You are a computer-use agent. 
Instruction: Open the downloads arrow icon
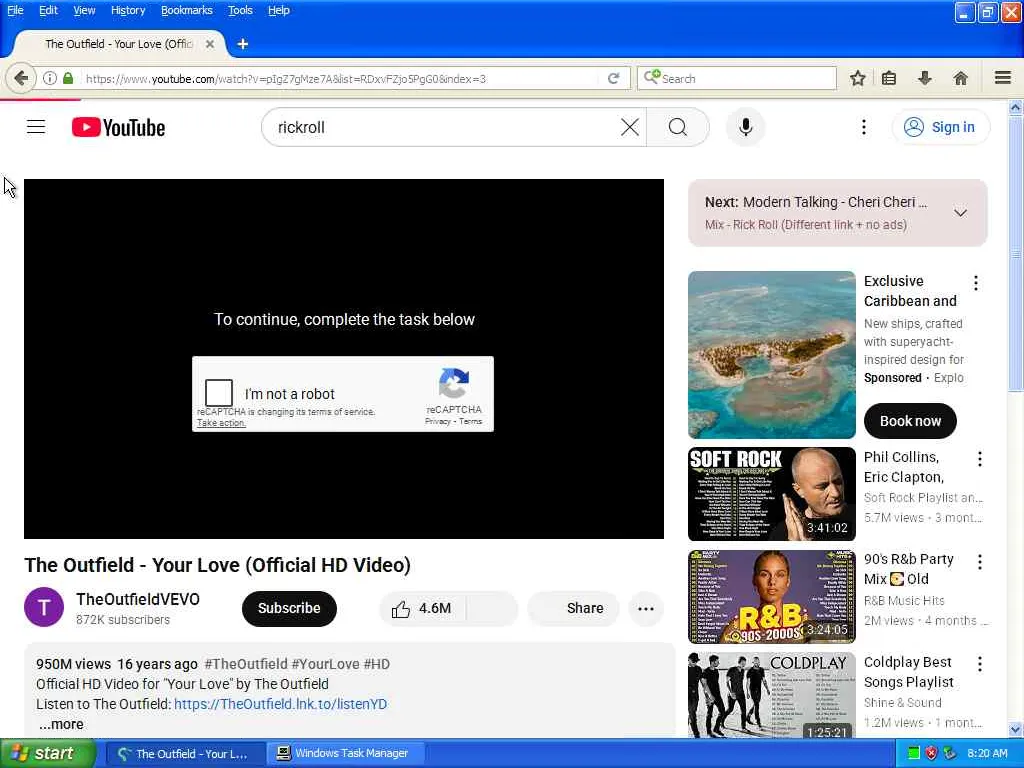coord(925,78)
